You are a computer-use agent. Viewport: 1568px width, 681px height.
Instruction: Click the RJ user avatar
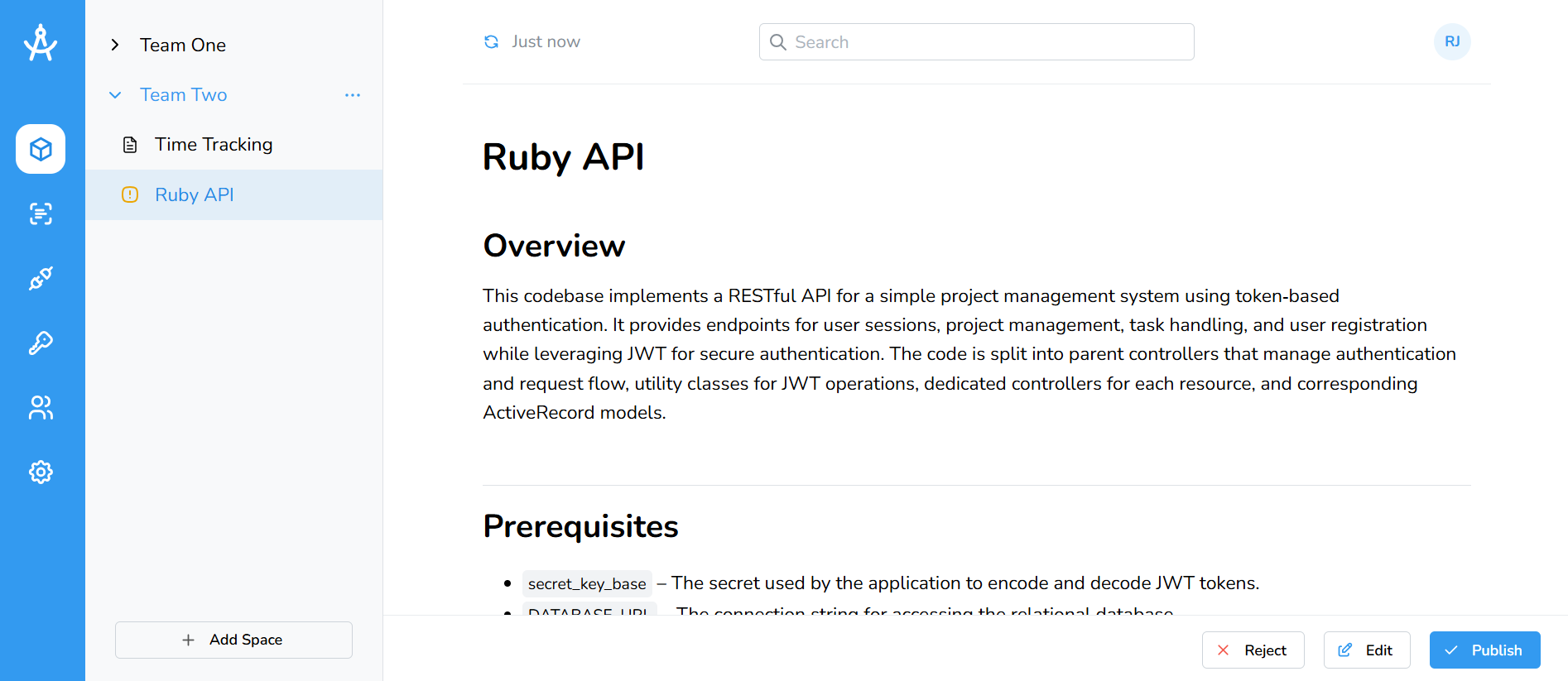[x=1451, y=42]
